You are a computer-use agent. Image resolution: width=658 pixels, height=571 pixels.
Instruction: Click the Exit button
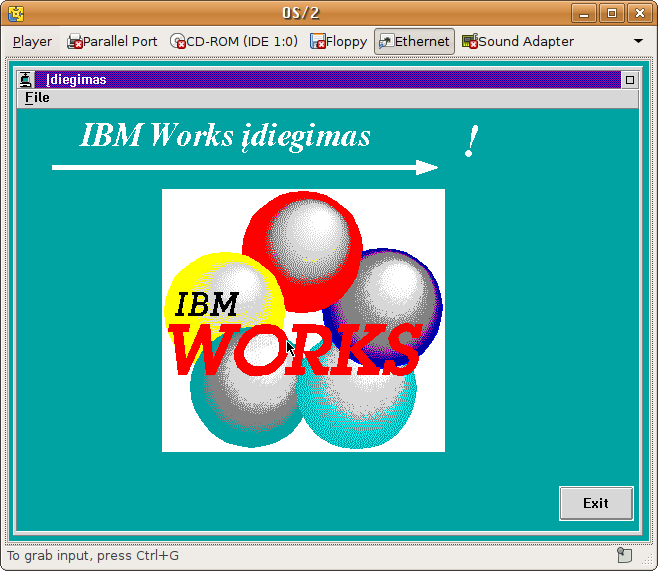[x=596, y=503]
